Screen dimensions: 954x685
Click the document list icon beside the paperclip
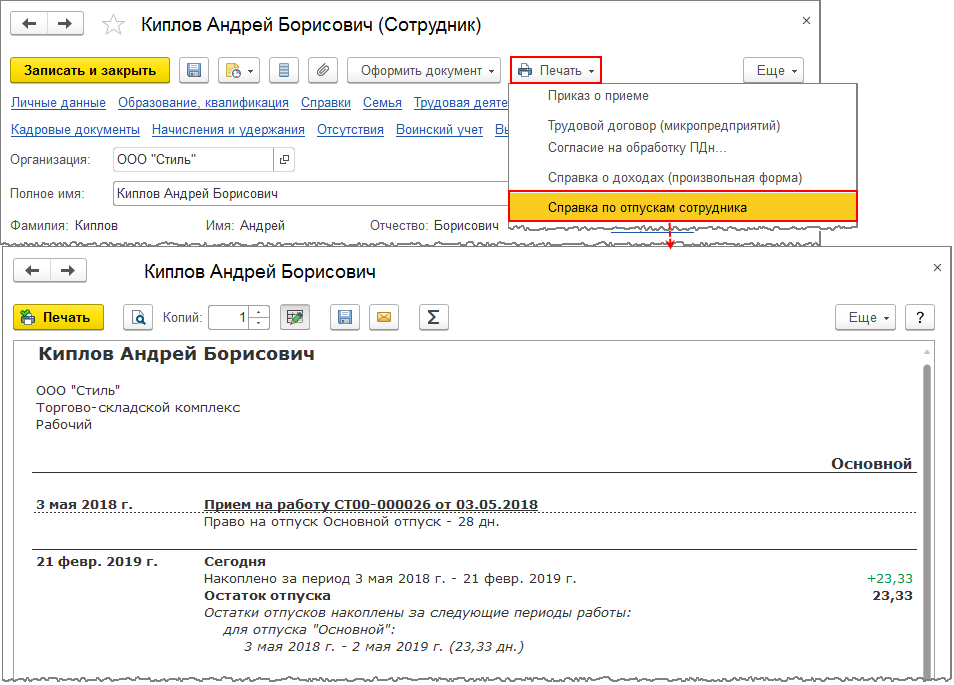pyautogui.click(x=284, y=71)
